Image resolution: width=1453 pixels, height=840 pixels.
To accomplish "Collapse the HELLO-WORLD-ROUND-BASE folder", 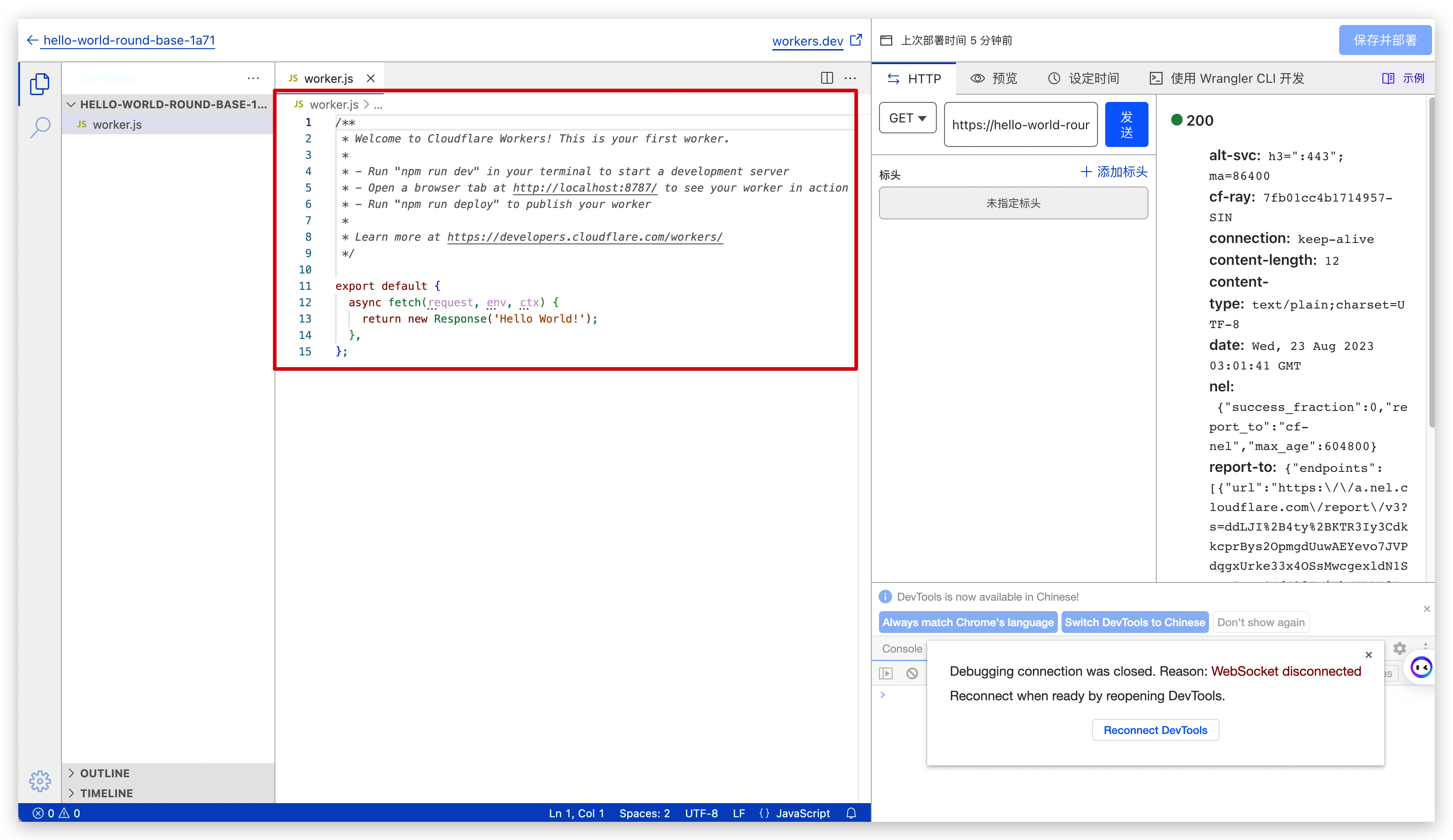I will (168, 104).
